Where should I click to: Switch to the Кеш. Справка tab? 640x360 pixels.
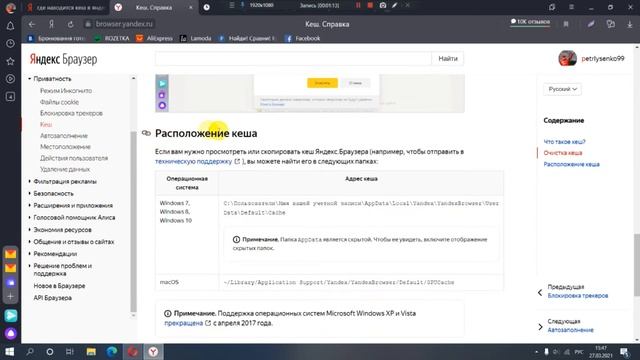pyautogui.click(x=153, y=7)
